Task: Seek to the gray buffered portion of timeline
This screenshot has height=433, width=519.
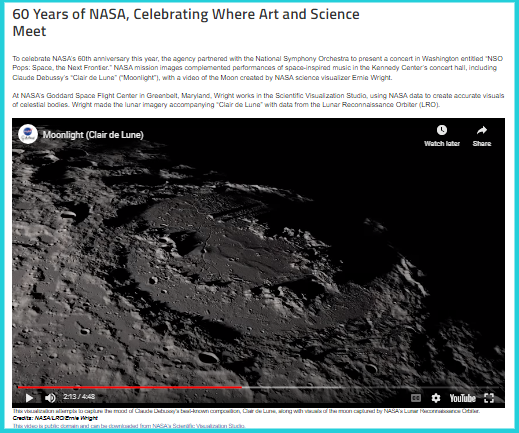Action: click(x=292, y=387)
